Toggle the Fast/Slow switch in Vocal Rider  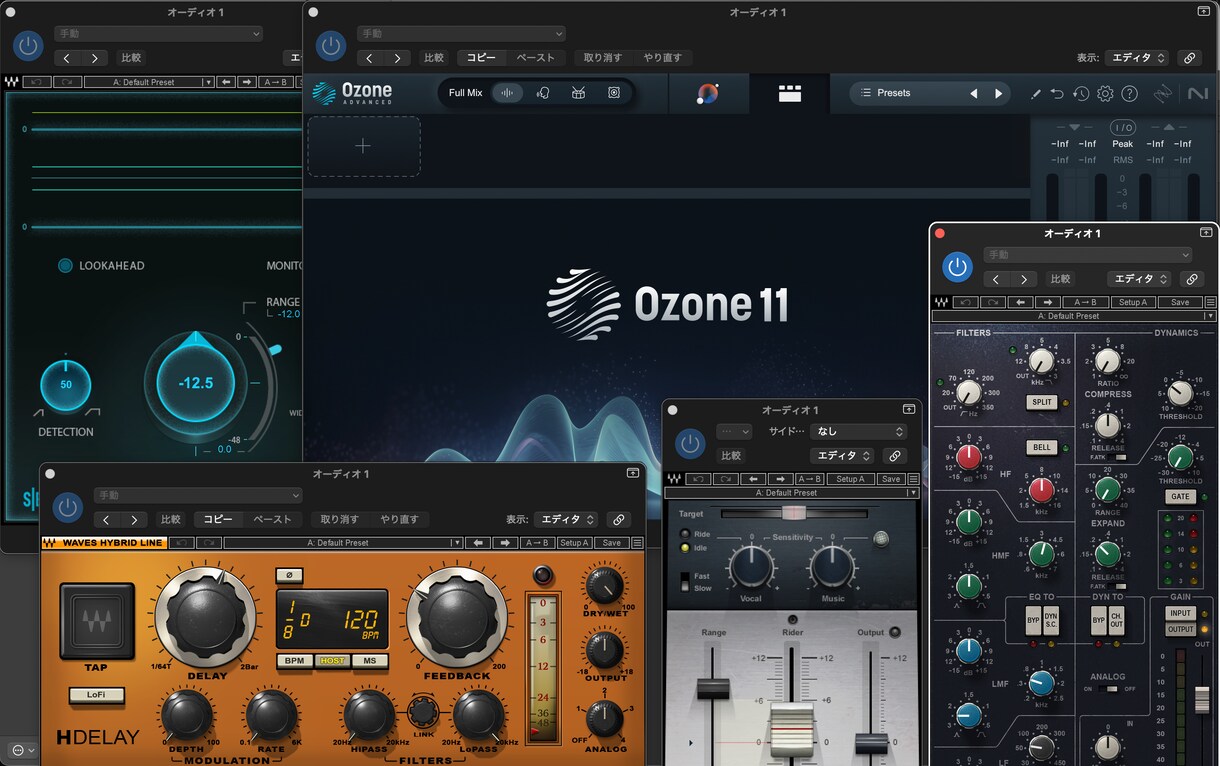(x=685, y=582)
